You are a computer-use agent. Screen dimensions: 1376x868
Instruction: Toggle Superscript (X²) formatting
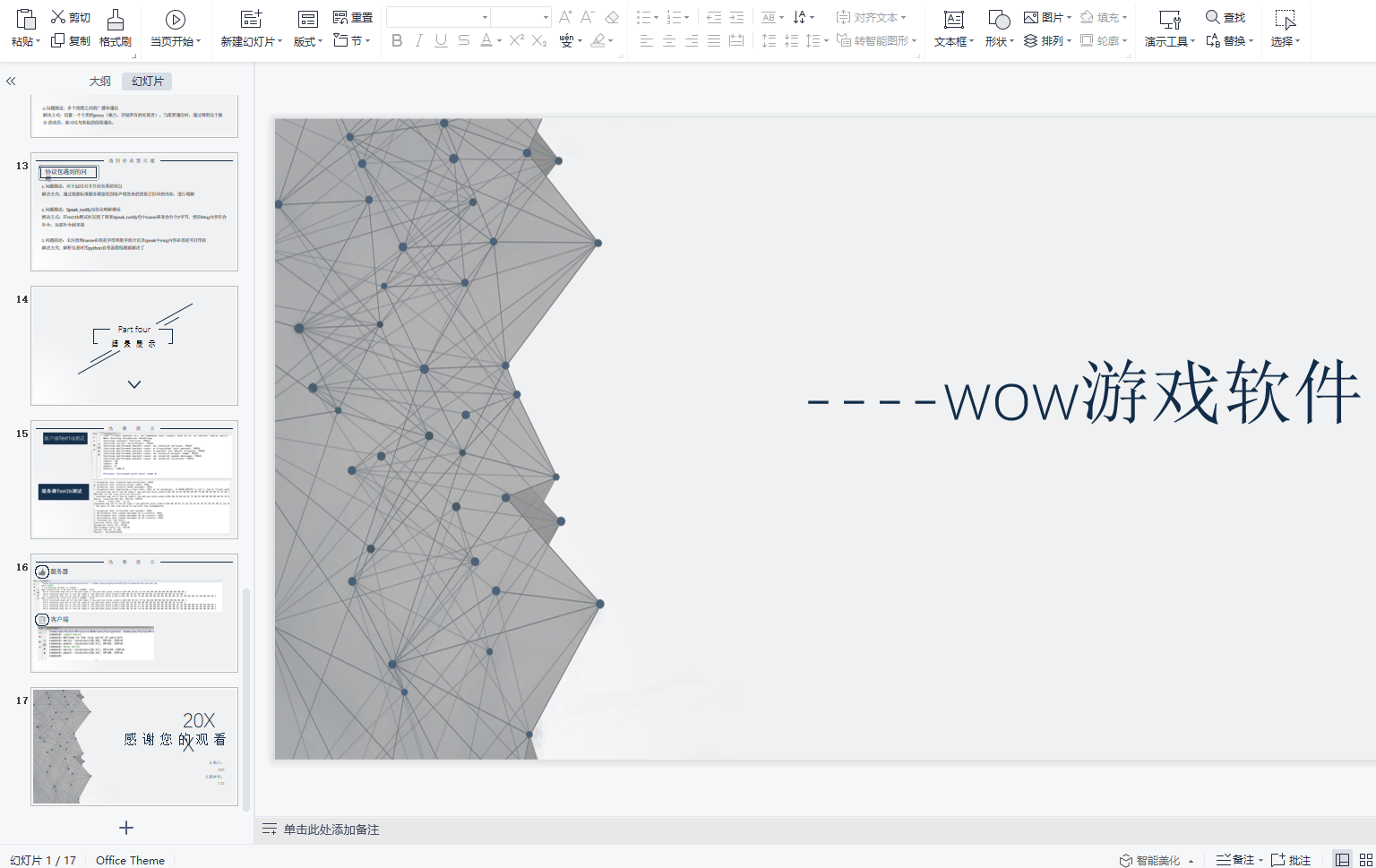click(517, 40)
